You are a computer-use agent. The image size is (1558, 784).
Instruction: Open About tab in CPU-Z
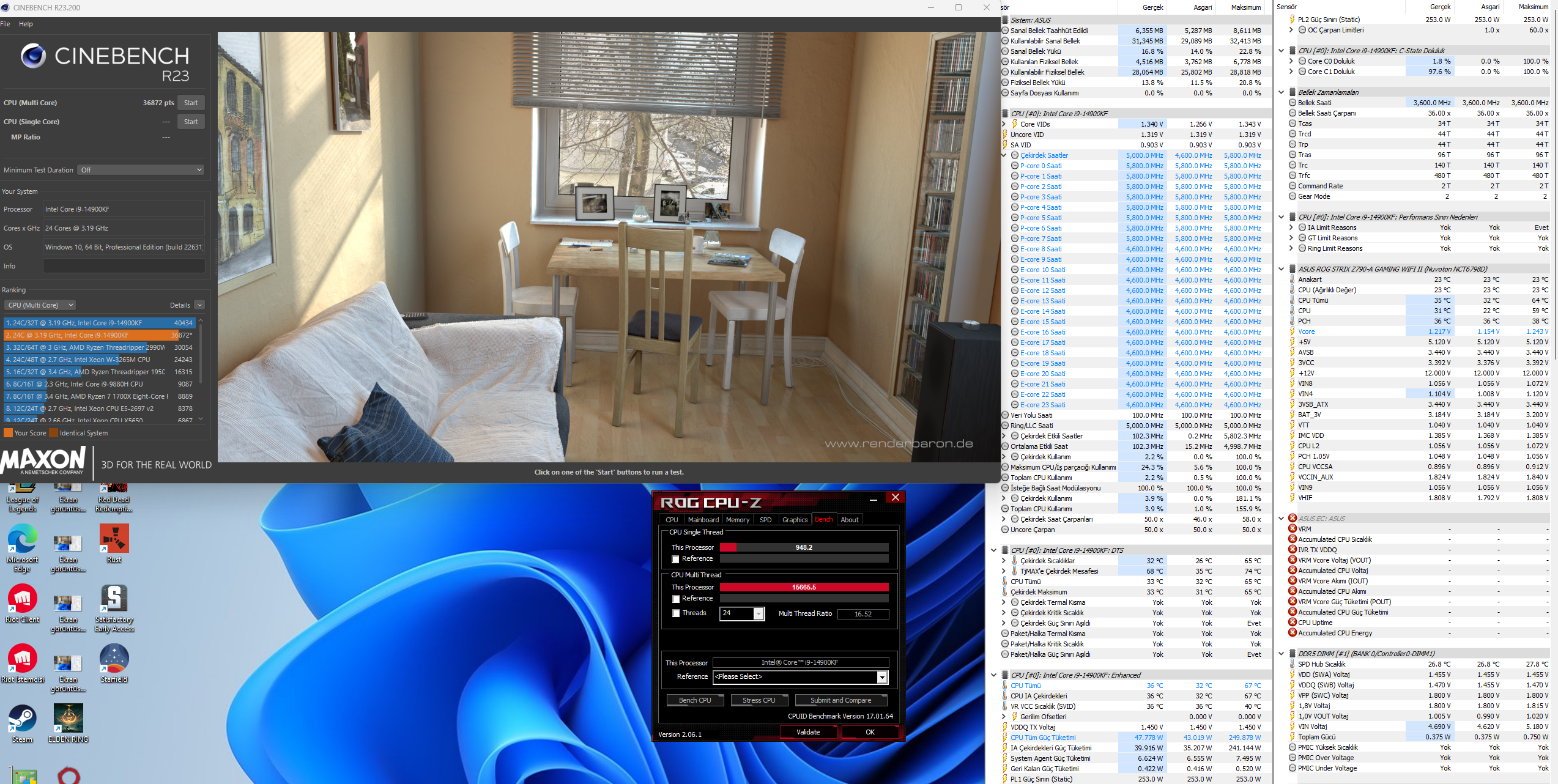click(x=850, y=520)
